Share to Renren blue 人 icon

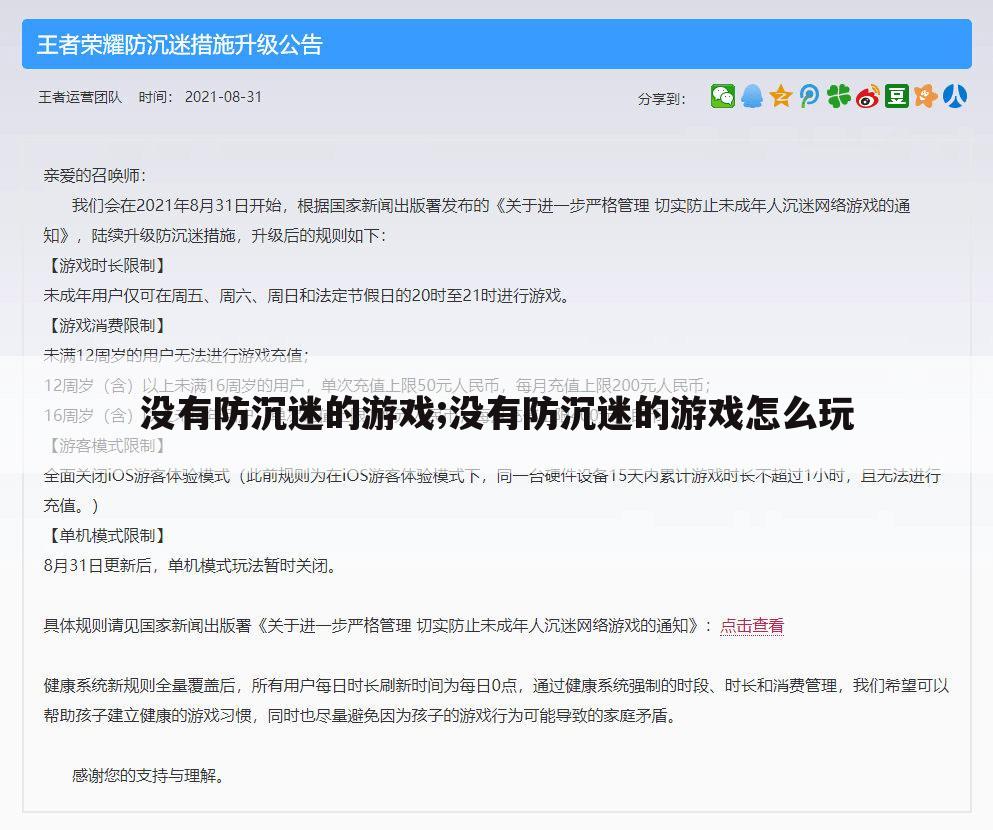tap(954, 96)
